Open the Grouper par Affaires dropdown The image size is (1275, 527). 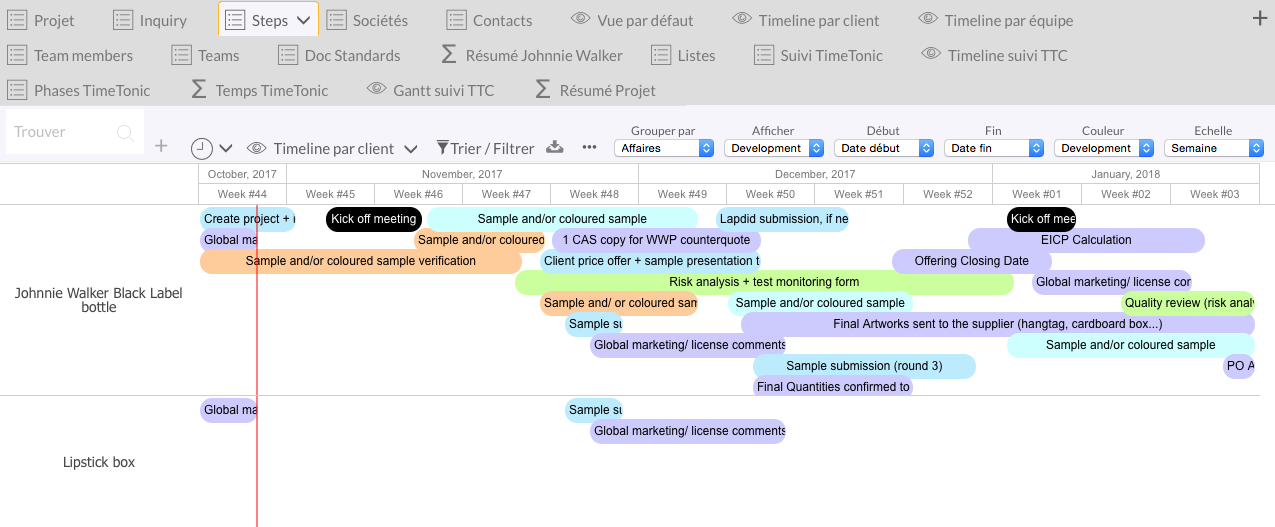(664, 148)
